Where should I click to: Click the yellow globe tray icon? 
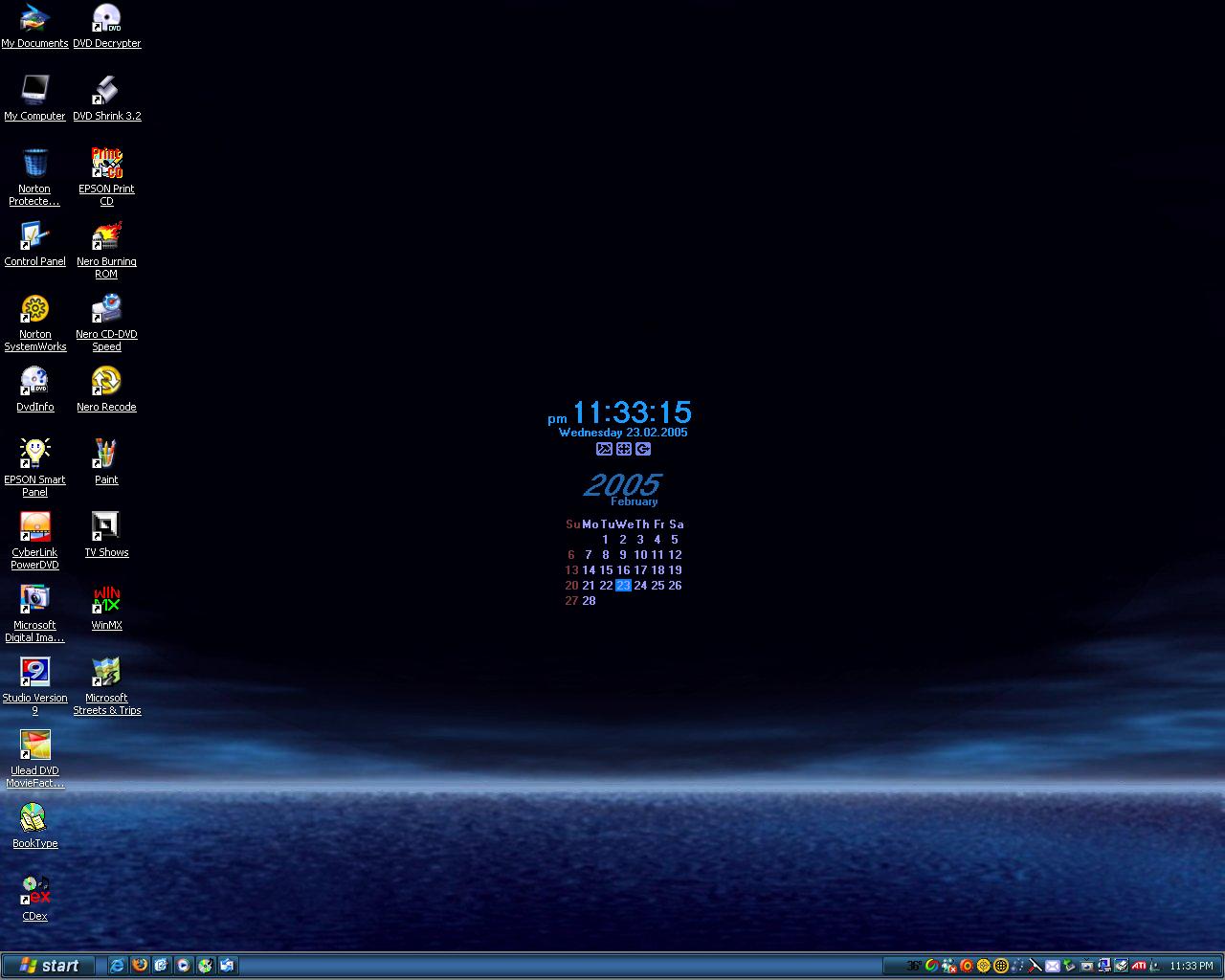click(x=1001, y=966)
